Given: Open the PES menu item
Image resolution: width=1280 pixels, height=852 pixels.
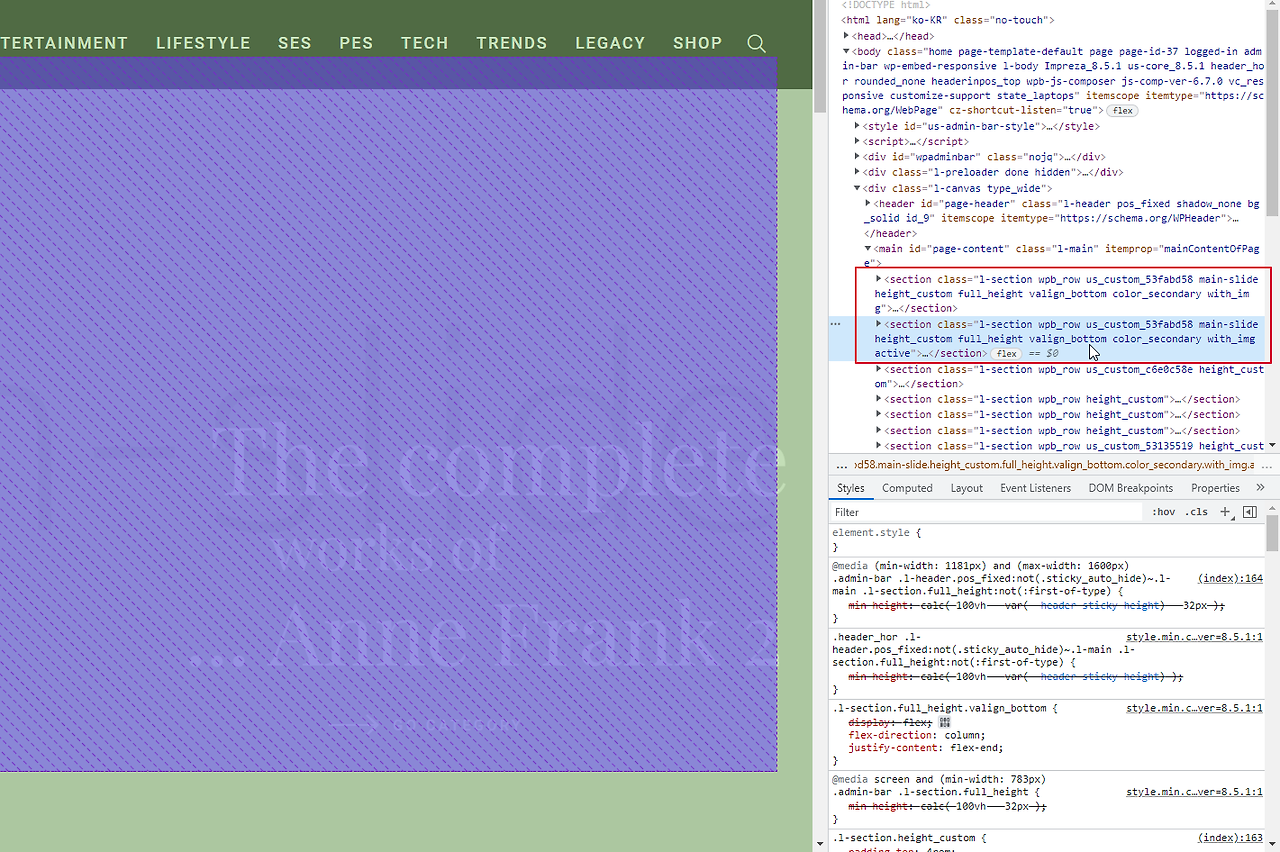Looking at the screenshot, I should pyautogui.click(x=356, y=43).
